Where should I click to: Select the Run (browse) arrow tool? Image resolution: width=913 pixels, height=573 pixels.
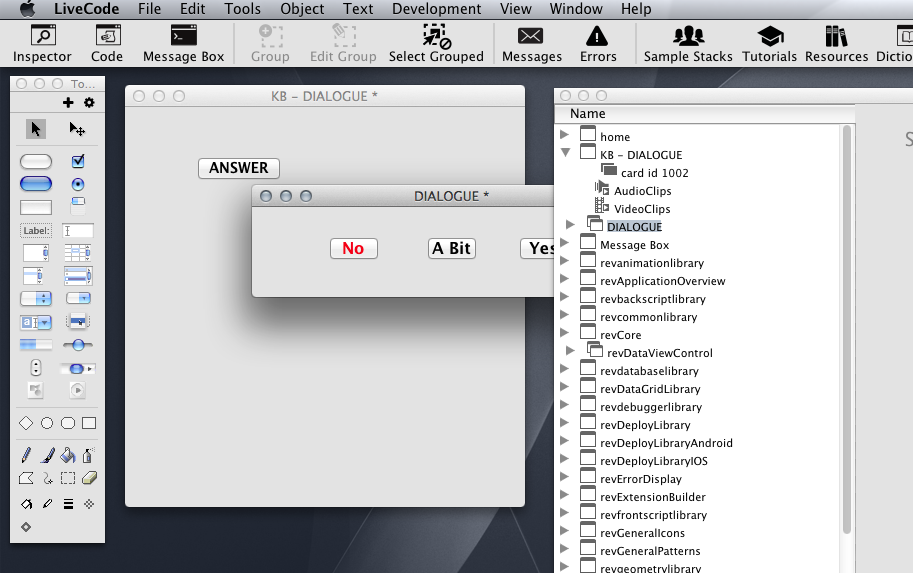coord(36,129)
